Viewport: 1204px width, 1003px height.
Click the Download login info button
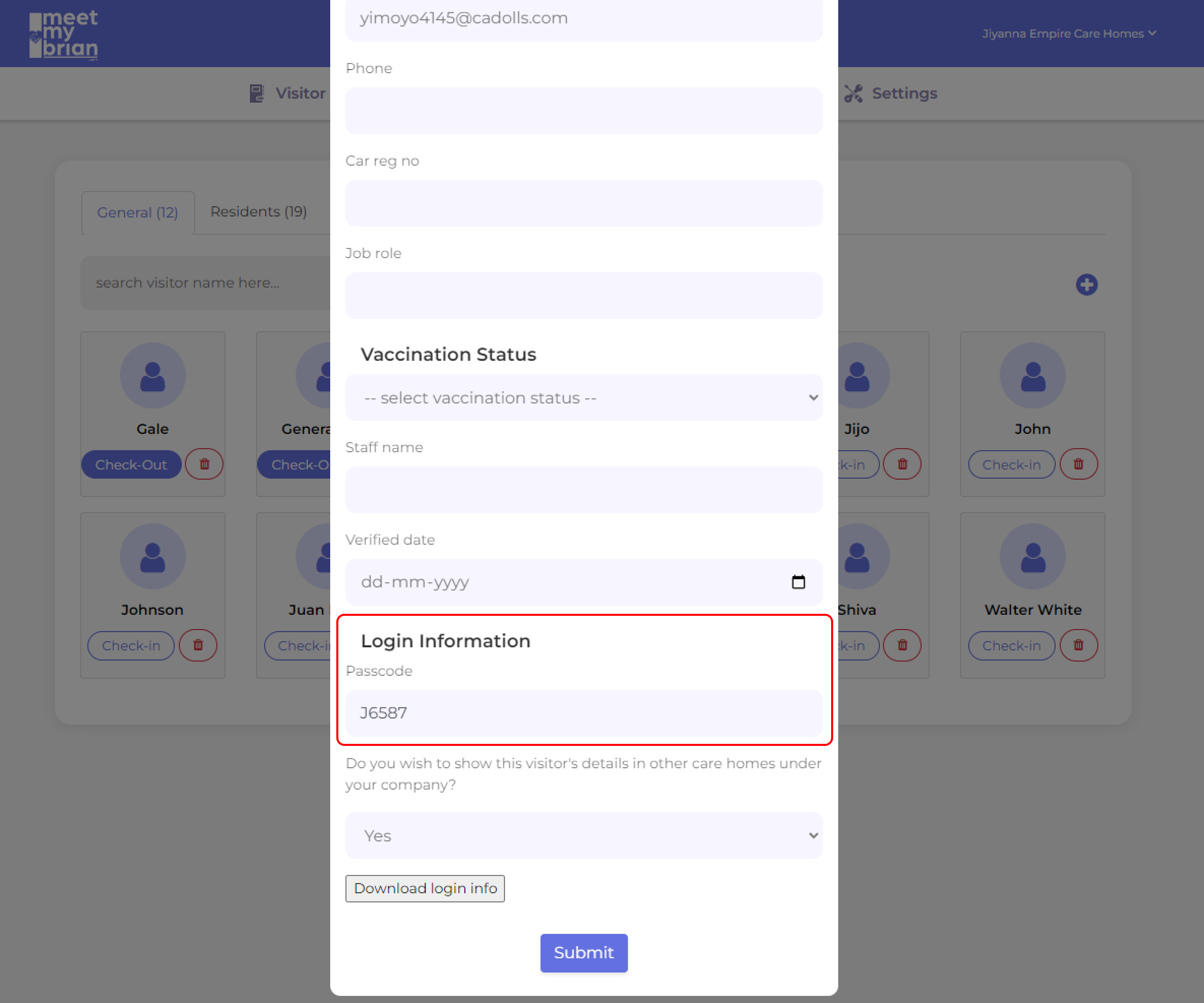(x=425, y=888)
